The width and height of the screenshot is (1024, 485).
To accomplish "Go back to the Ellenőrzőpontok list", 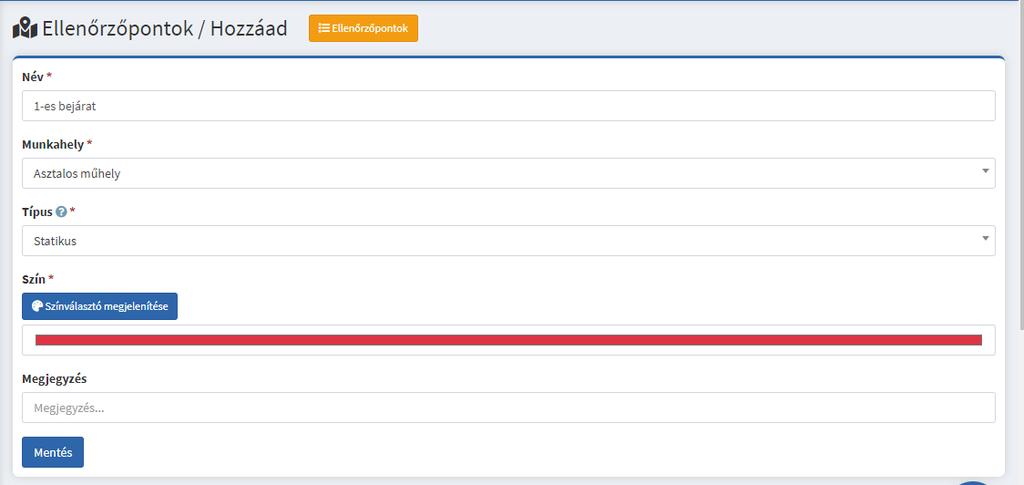I will point(363,29).
